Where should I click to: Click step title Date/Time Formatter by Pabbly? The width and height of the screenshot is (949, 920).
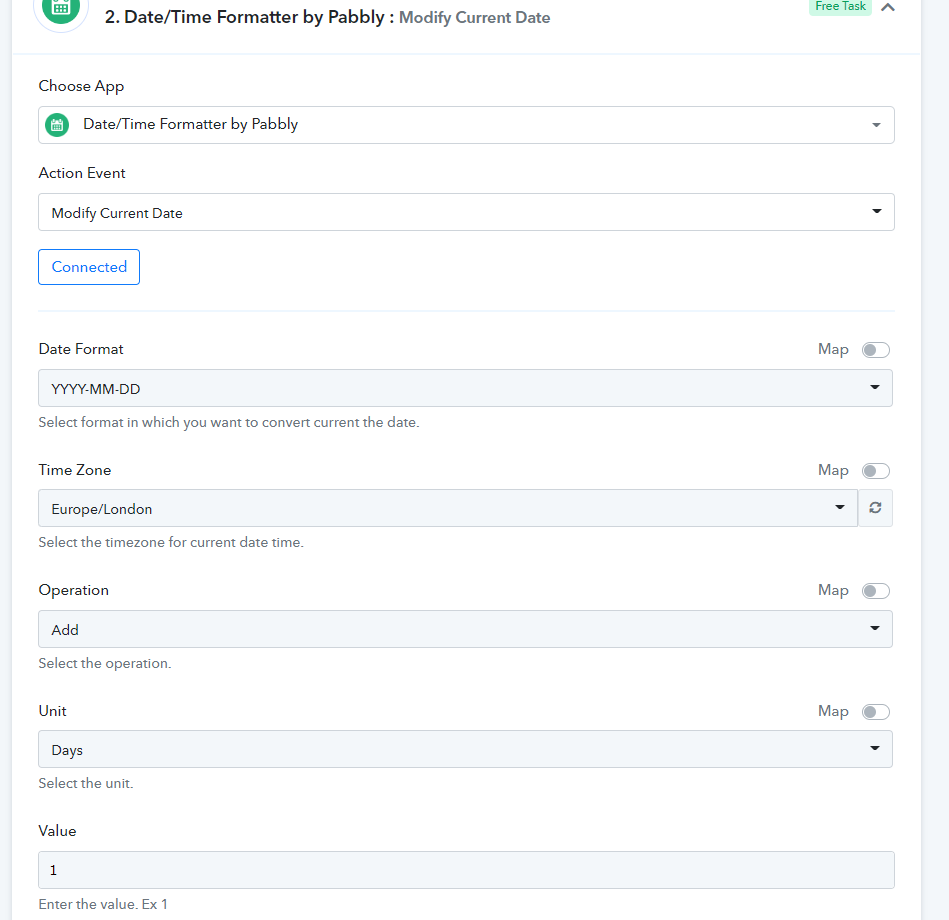click(245, 17)
